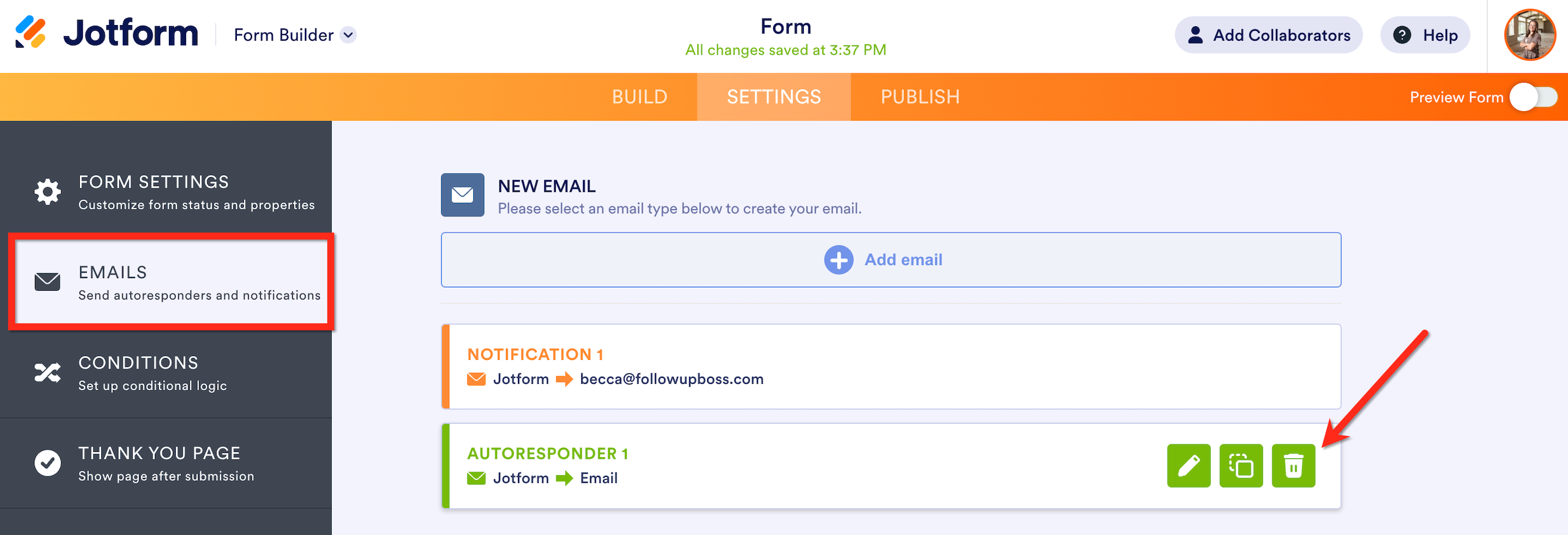Open the Emails sidebar section

click(x=171, y=282)
